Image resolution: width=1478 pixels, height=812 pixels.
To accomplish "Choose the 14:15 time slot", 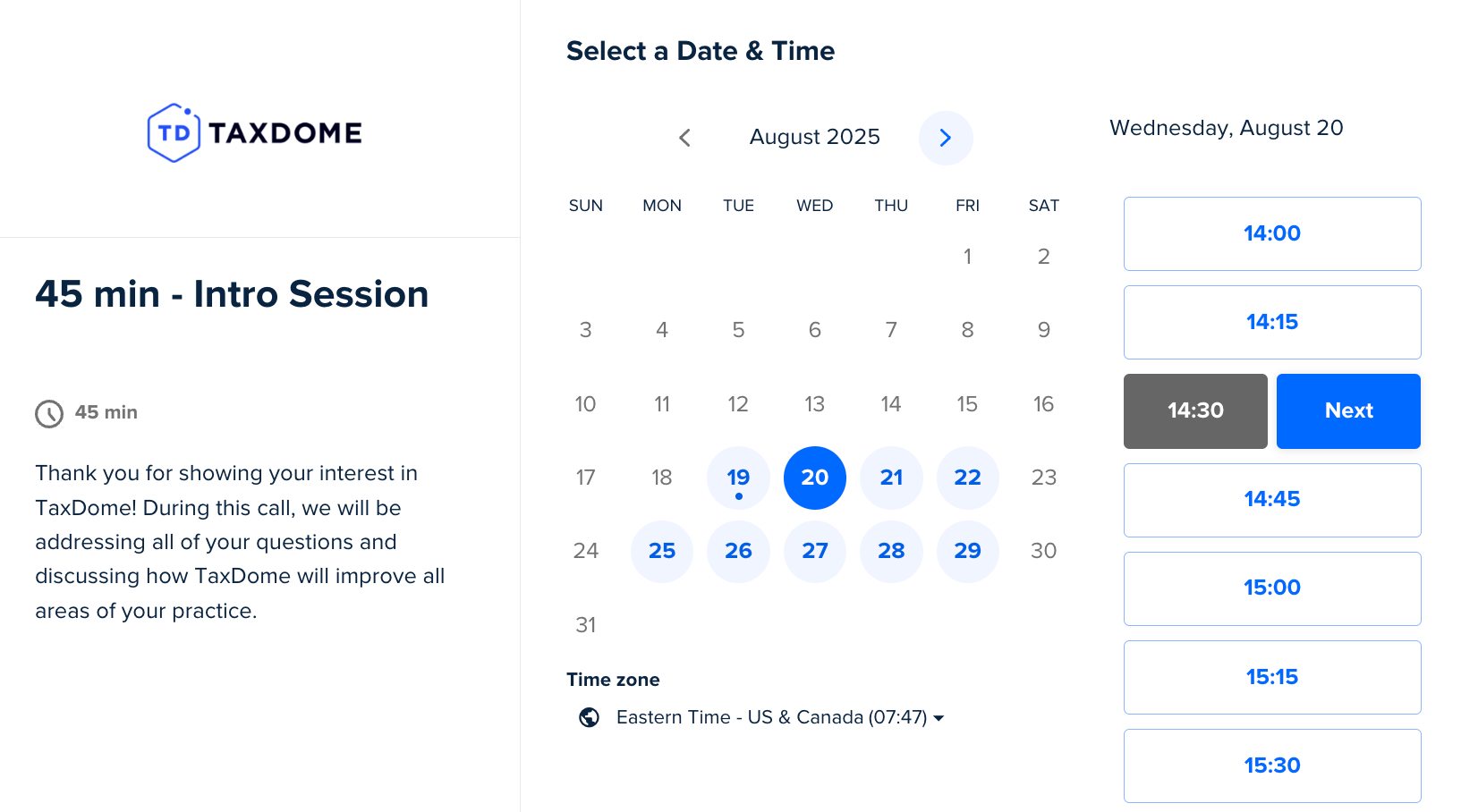I will 1271,322.
